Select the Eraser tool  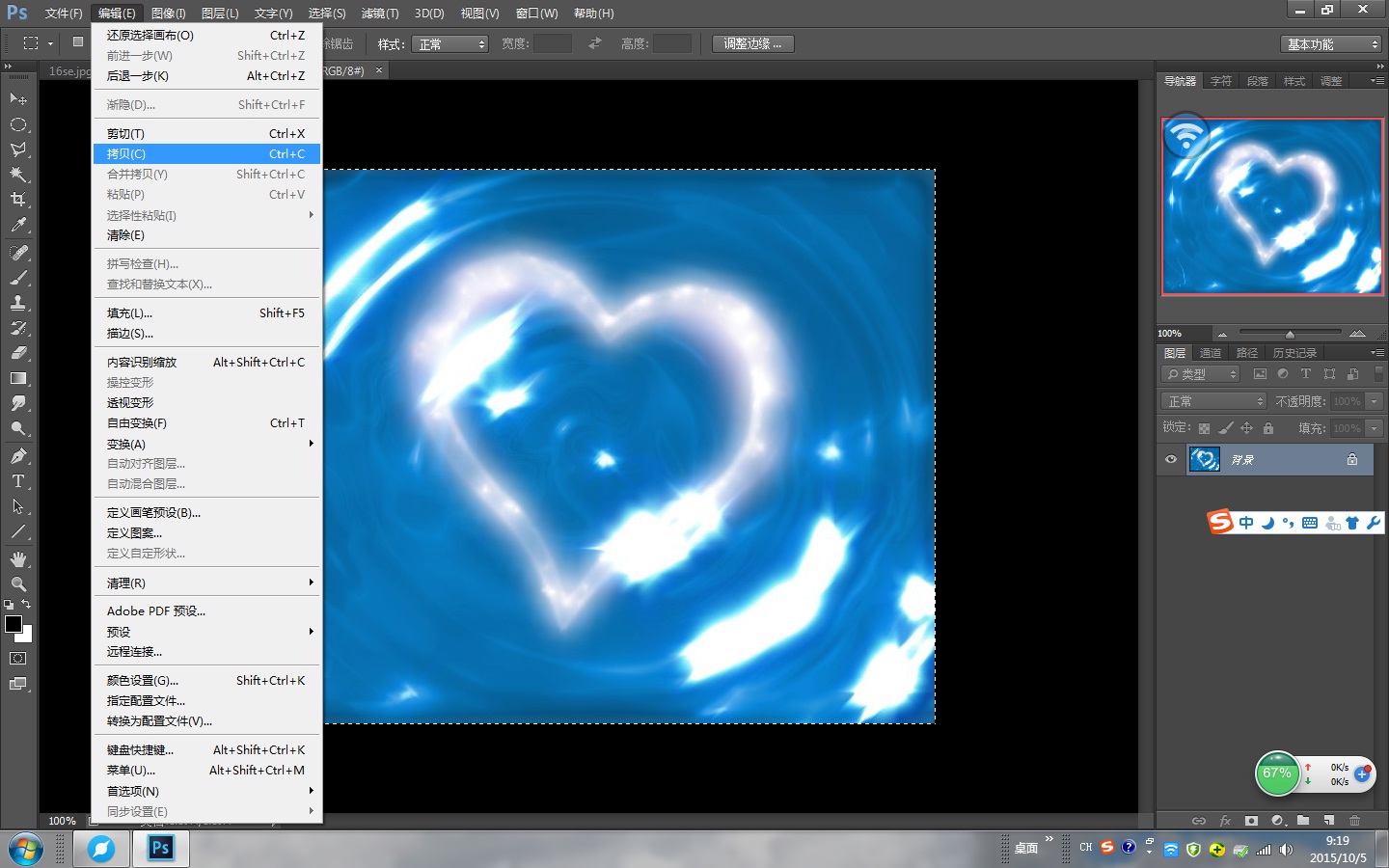coord(18,353)
